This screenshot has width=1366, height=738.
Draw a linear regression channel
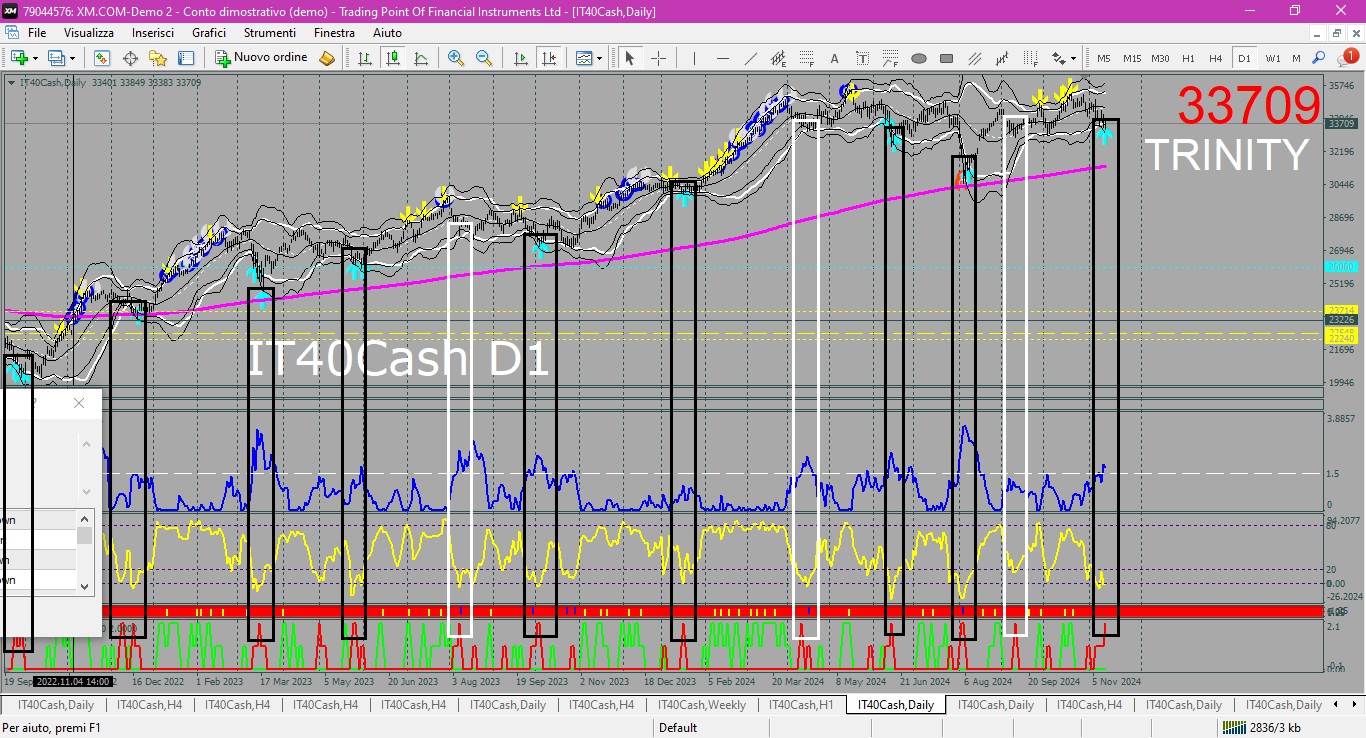click(1002, 58)
